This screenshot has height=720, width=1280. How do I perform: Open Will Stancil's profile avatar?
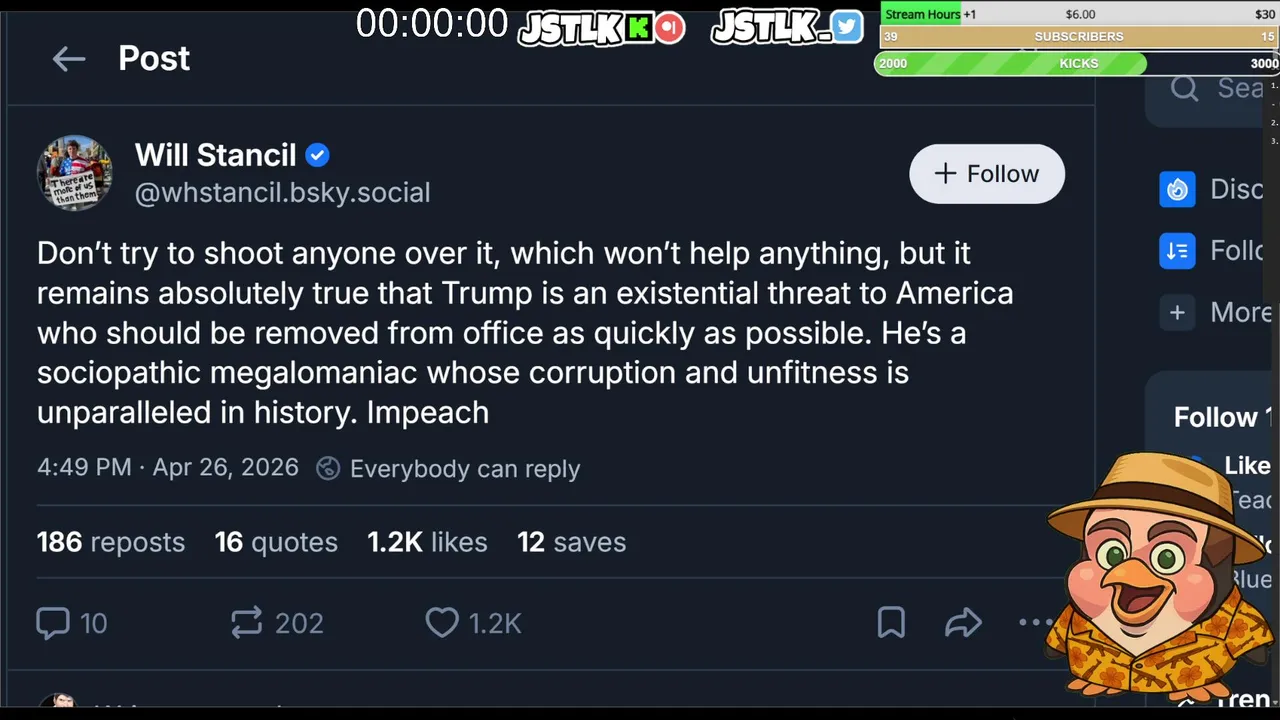tap(74, 173)
